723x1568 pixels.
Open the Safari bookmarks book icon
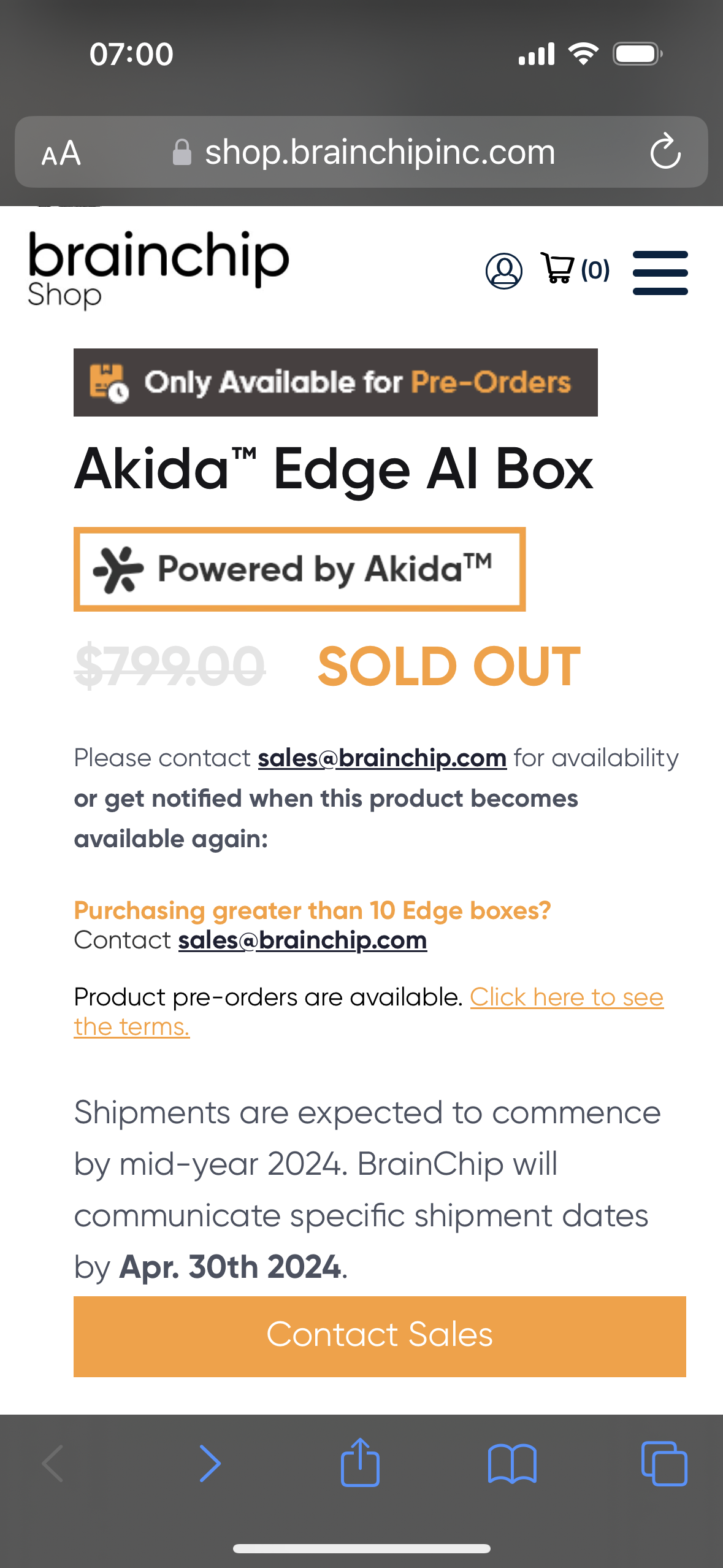512,1464
